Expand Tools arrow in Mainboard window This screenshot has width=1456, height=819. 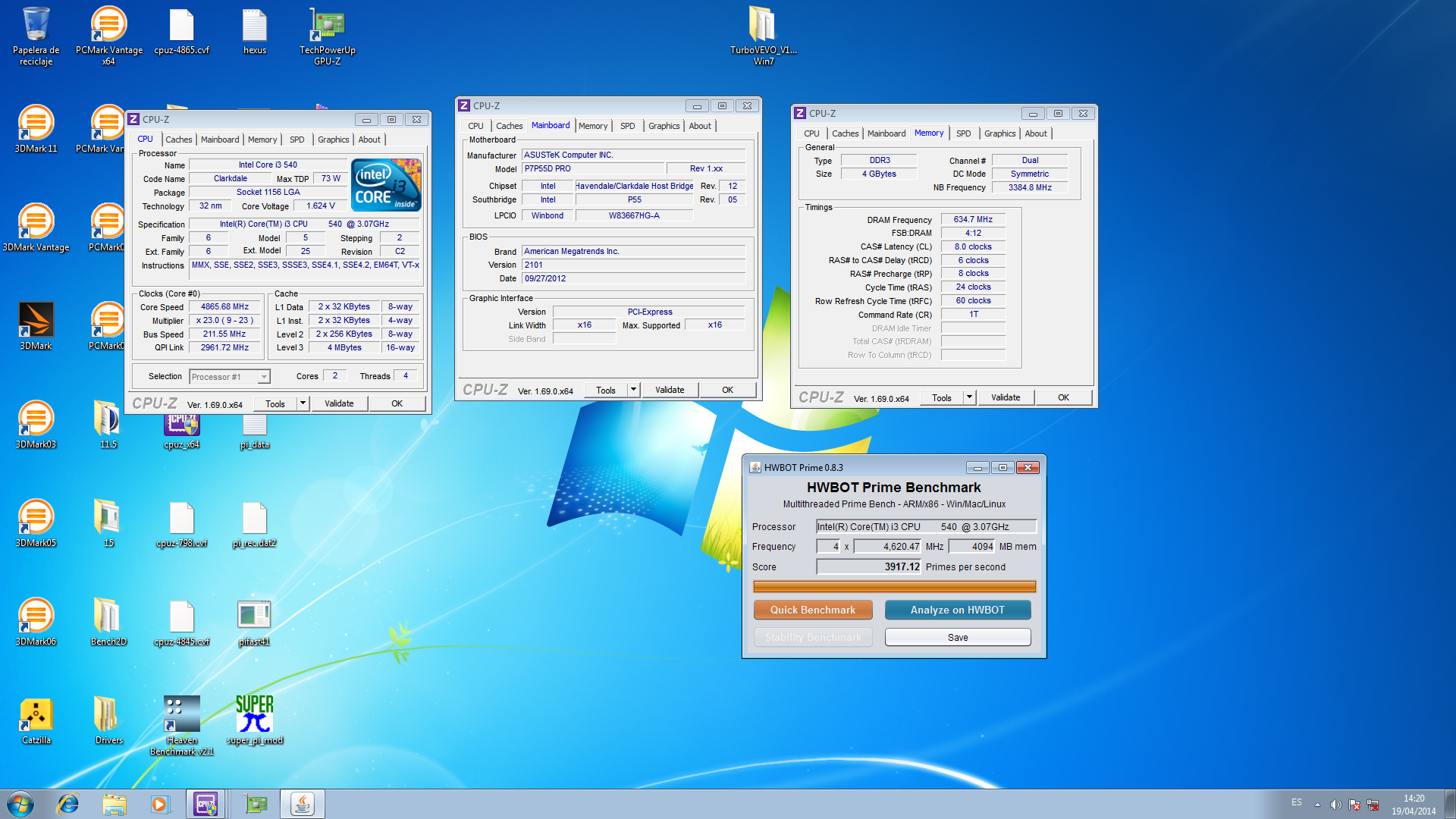[x=633, y=390]
